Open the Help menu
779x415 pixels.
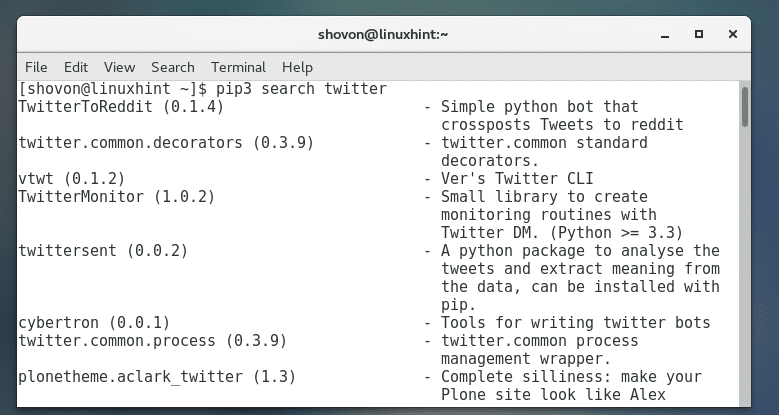297,67
